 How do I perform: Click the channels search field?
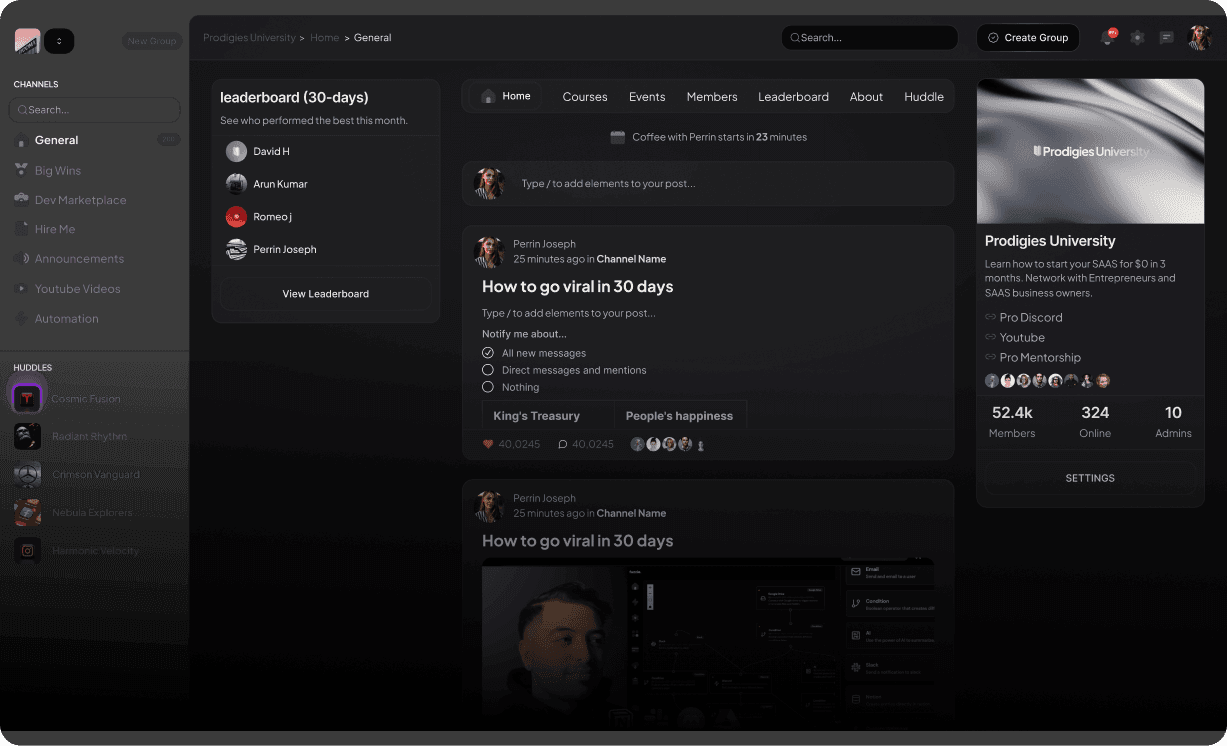click(x=95, y=110)
